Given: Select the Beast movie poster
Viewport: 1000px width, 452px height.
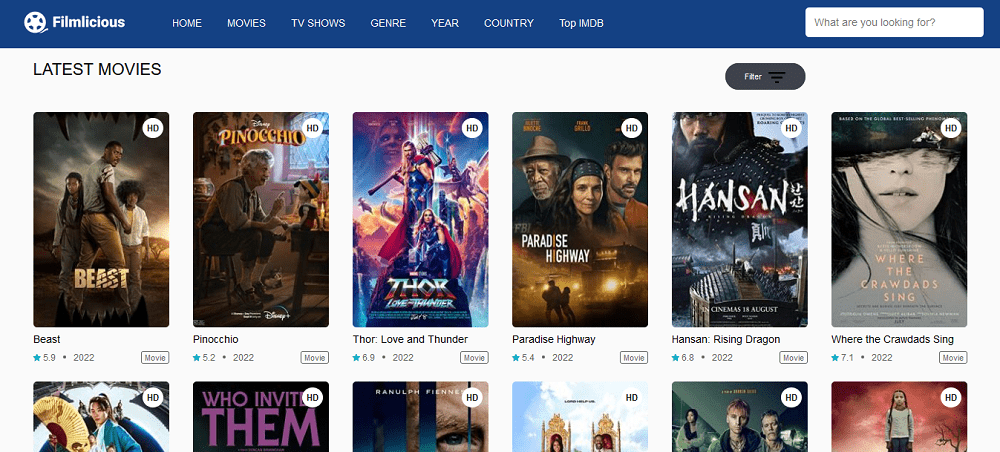Looking at the screenshot, I should [101, 219].
